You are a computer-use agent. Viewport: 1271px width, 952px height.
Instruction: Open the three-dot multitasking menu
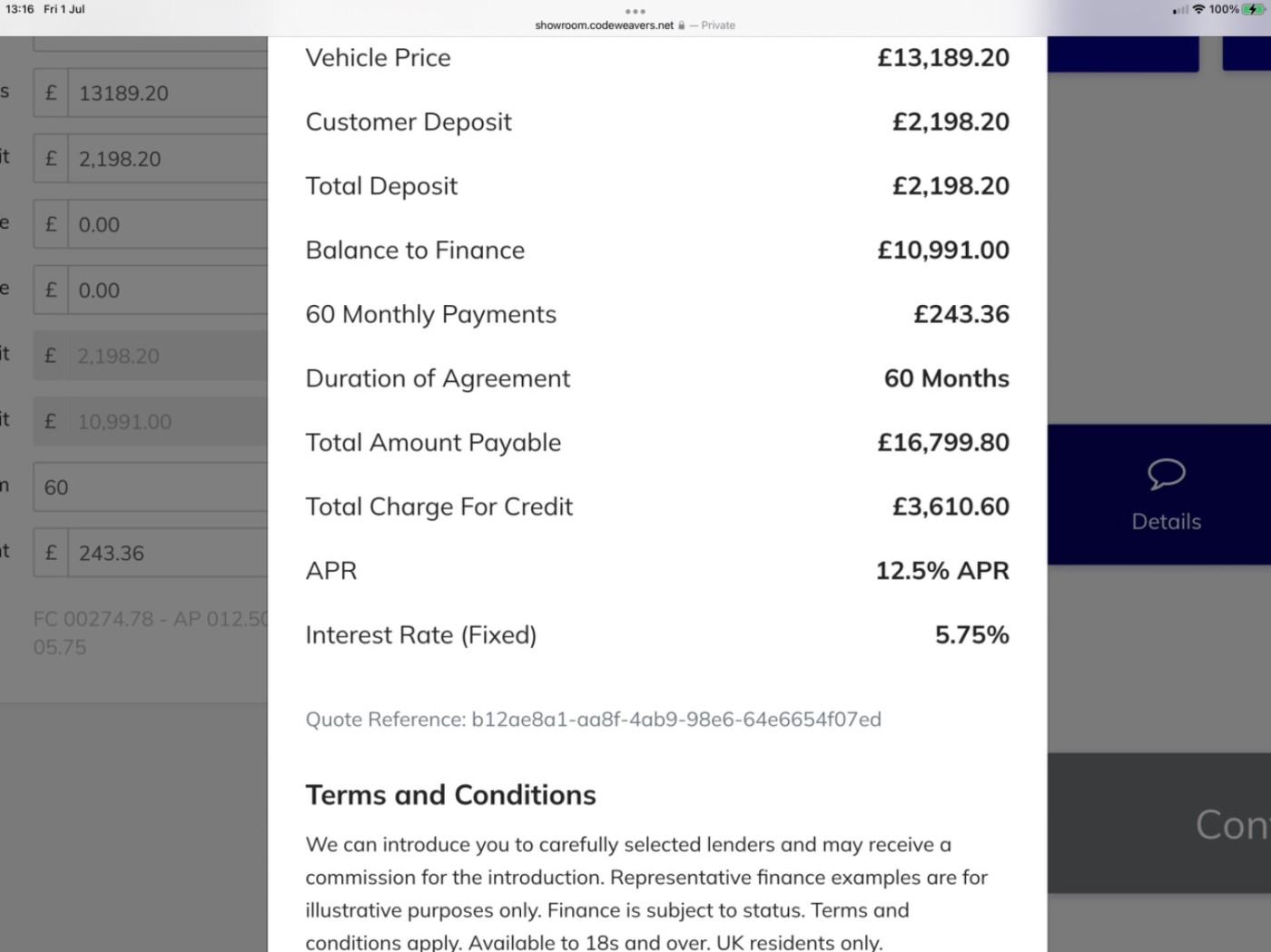pos(635,11)
